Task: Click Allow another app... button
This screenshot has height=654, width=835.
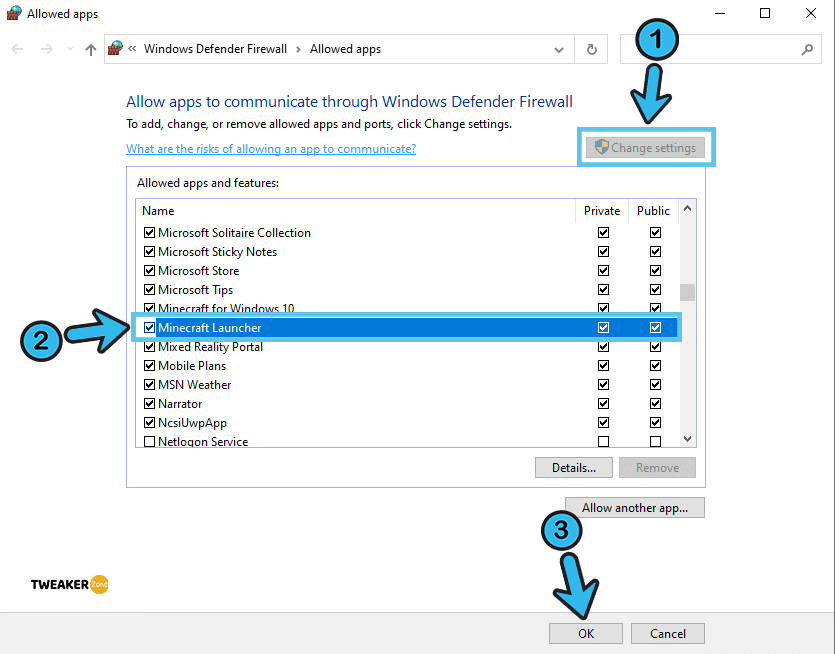Action: (635, 508)
